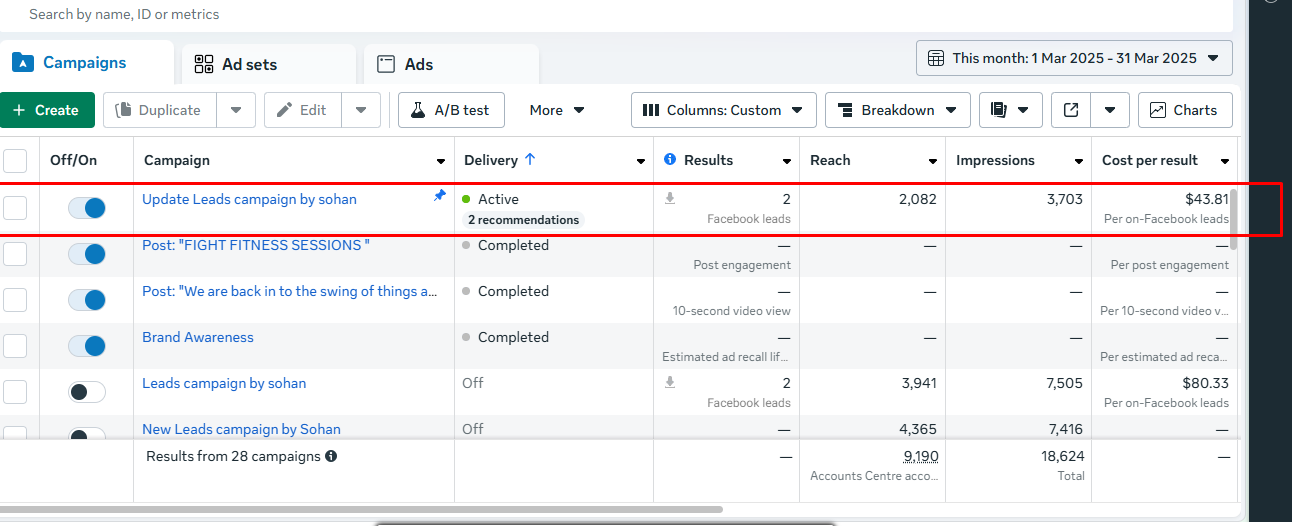This screenshot has width=1293, height=526.
Task: Click Delivery column sort arrow
Action: pos(530,160)
